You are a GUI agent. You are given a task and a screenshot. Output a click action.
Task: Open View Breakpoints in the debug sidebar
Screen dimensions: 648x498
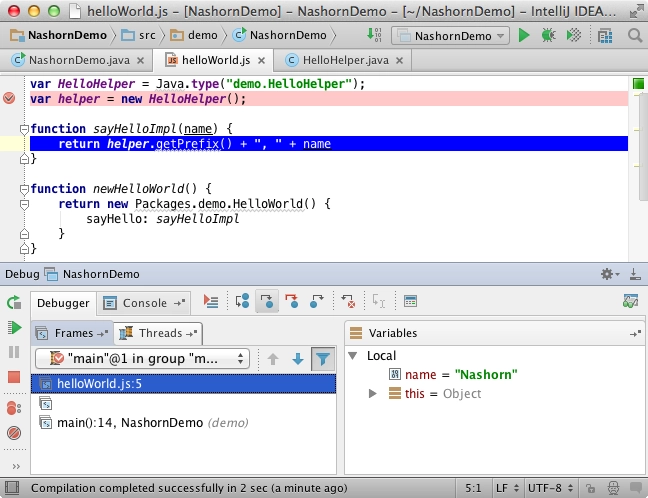(14, 408)
